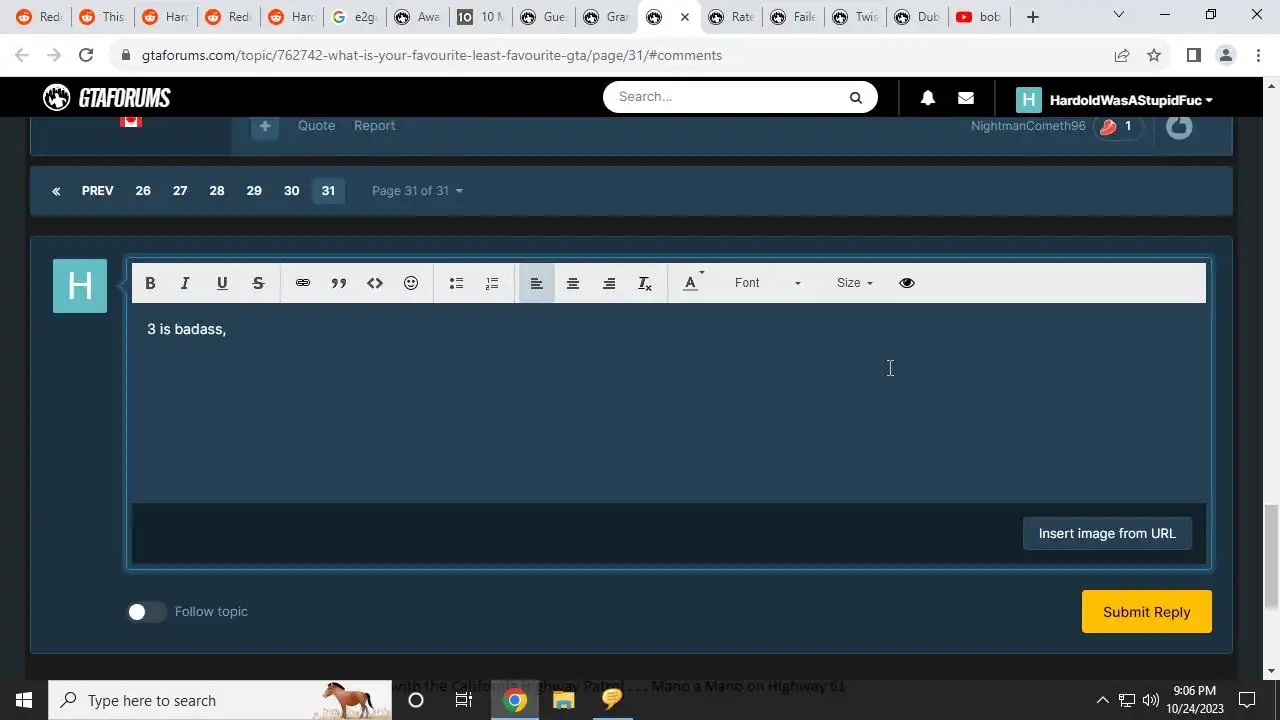Click Insert image from URL

click(x=1107, y=533)
